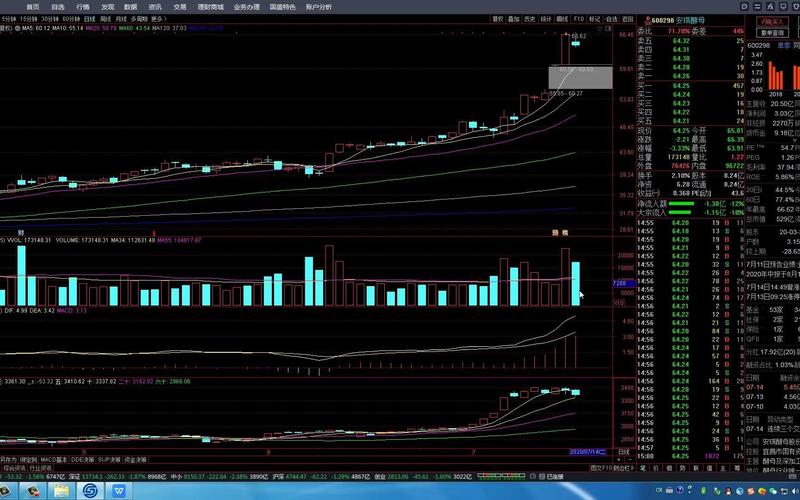Click the formula fx icon in title bar

click(x=770, y=7)
